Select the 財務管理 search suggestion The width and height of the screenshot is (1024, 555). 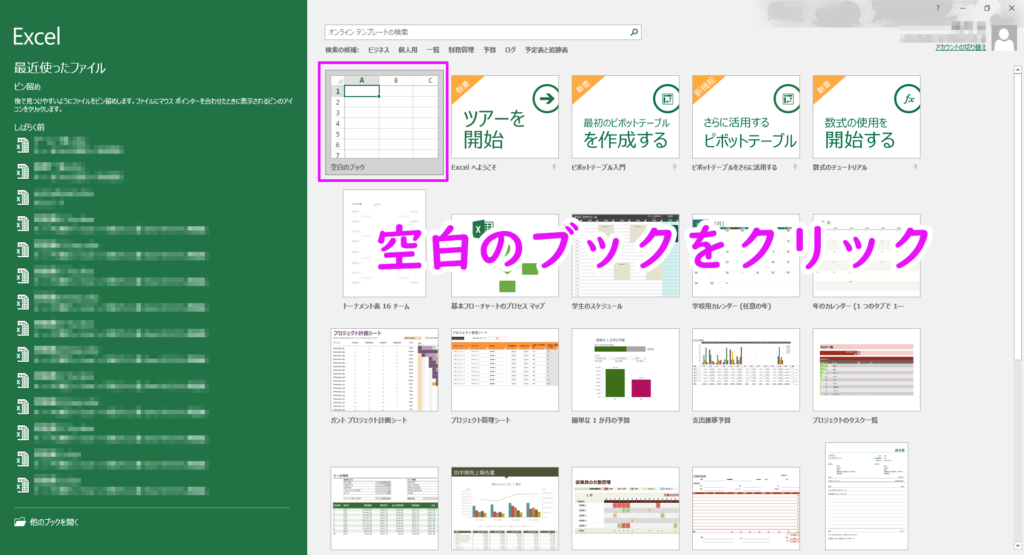(x=461, y=50)
